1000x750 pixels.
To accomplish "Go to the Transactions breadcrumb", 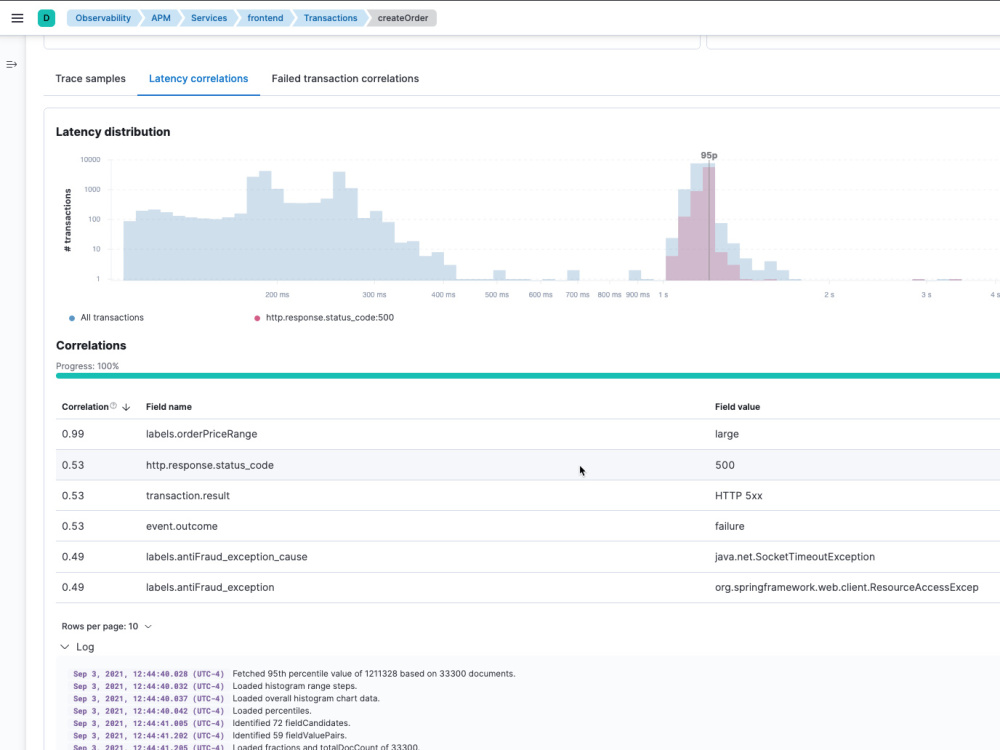I will click(330, 18).
